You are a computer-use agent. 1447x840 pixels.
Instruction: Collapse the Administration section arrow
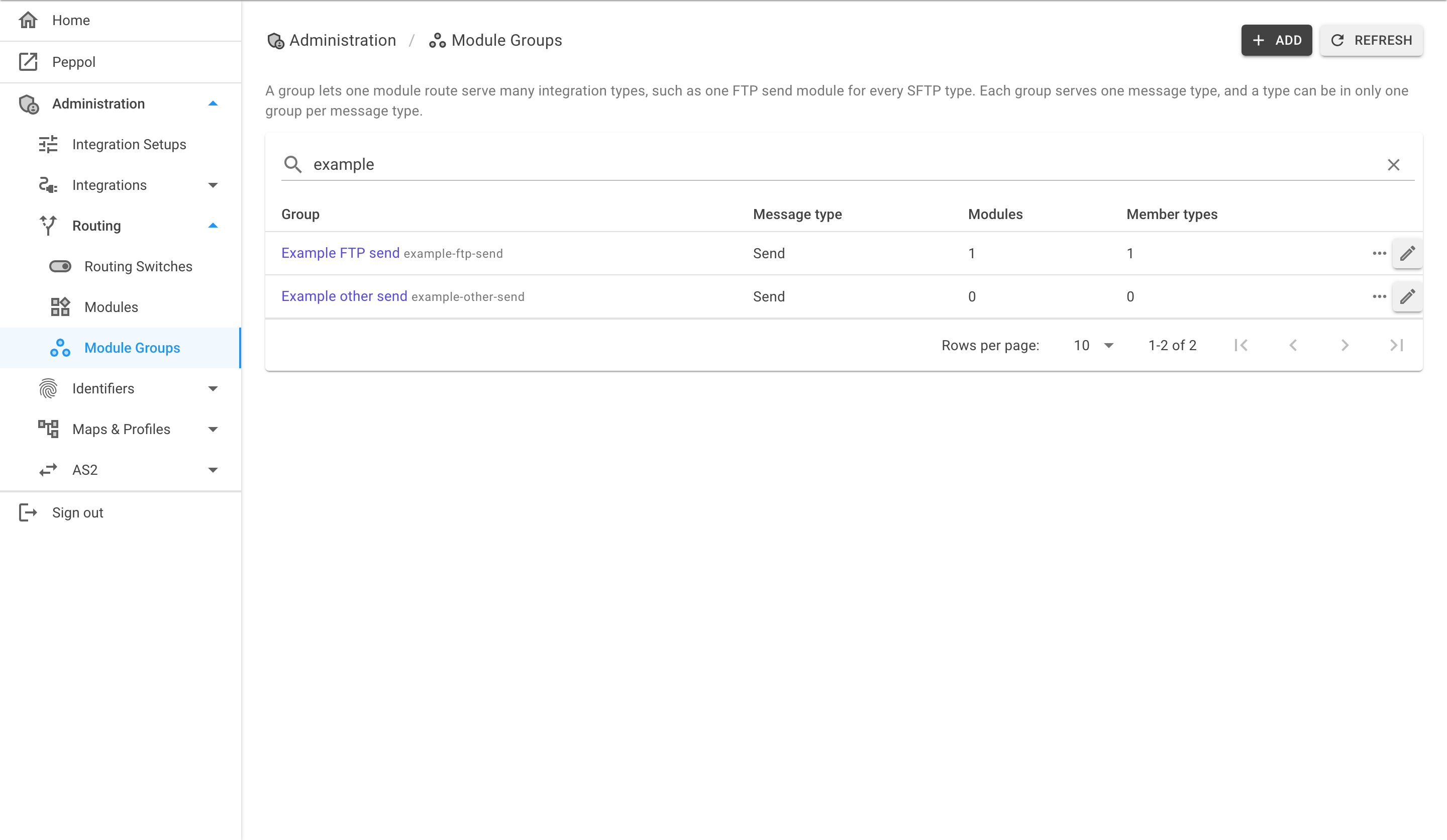(x=213, y=104)
